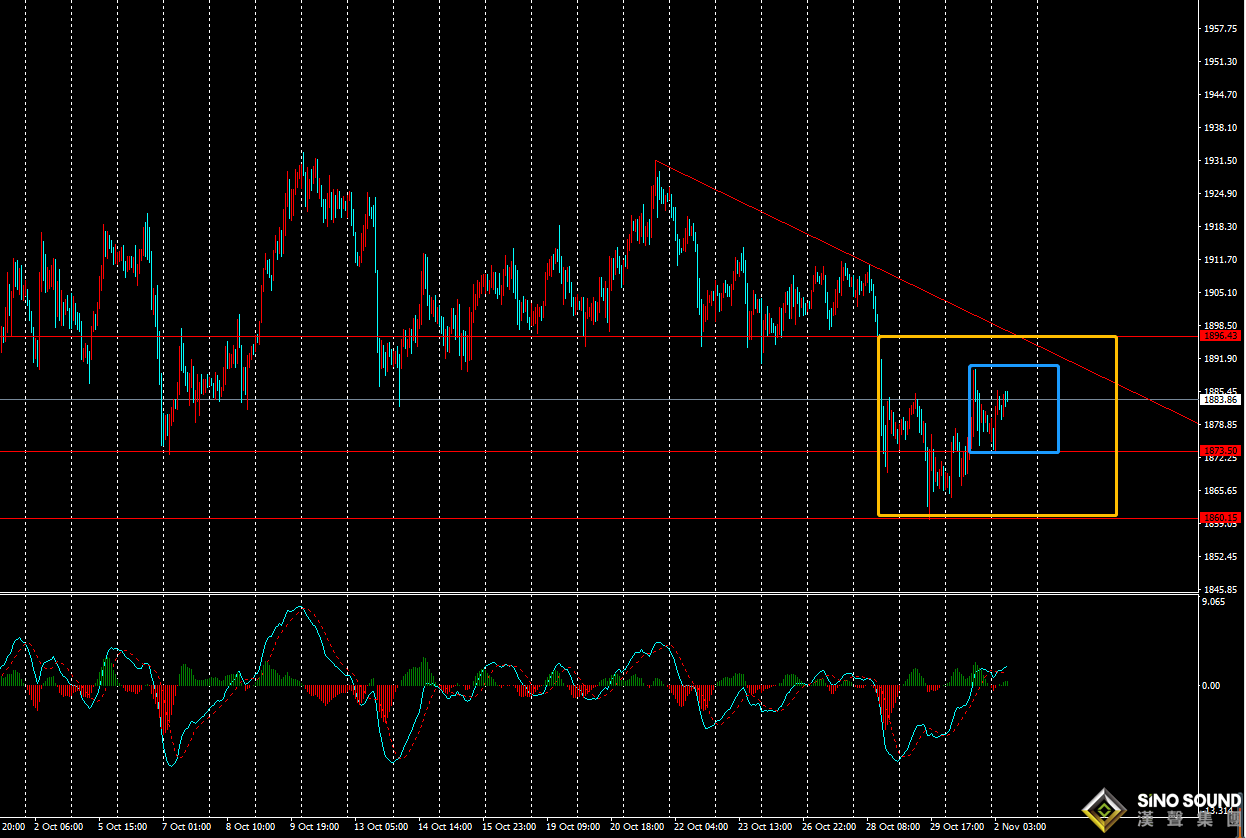Click the white 1883.86 current price tag

click(1219, 399)
